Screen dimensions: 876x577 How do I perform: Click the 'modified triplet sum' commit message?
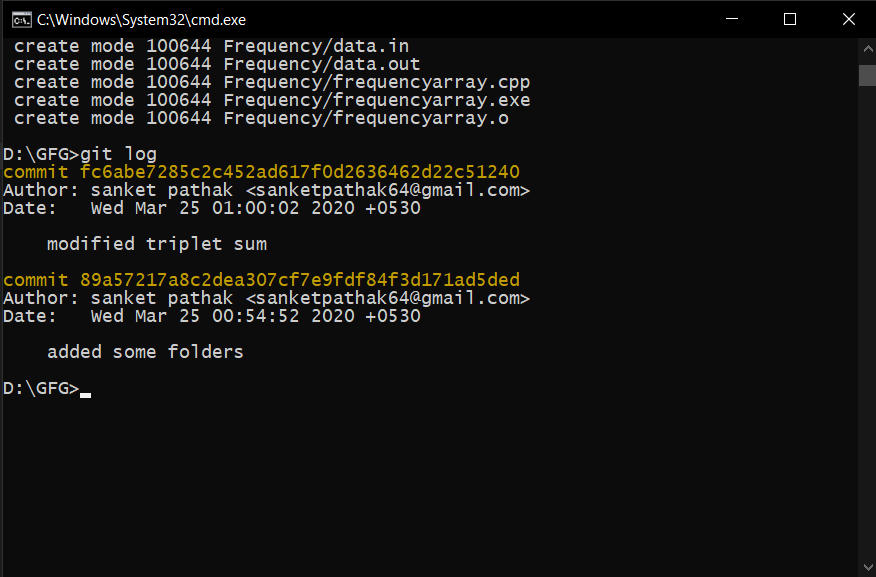[157, 244]
